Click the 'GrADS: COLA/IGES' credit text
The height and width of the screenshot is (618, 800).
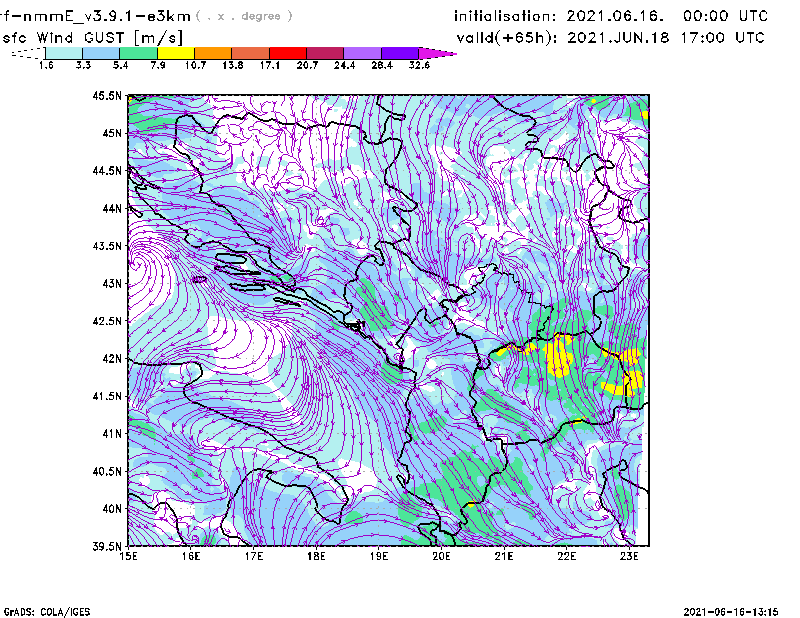47,612
